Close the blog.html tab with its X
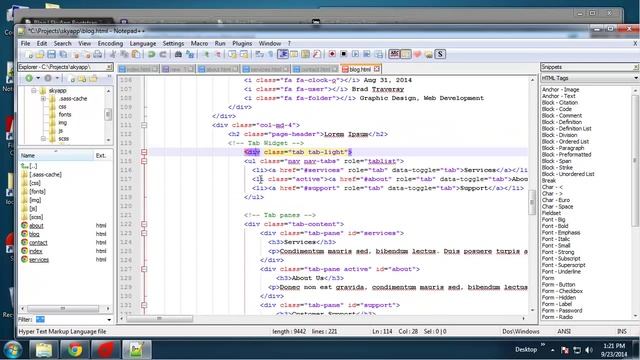640x360 pixels. pyautogui.click(x=376, y=69)
